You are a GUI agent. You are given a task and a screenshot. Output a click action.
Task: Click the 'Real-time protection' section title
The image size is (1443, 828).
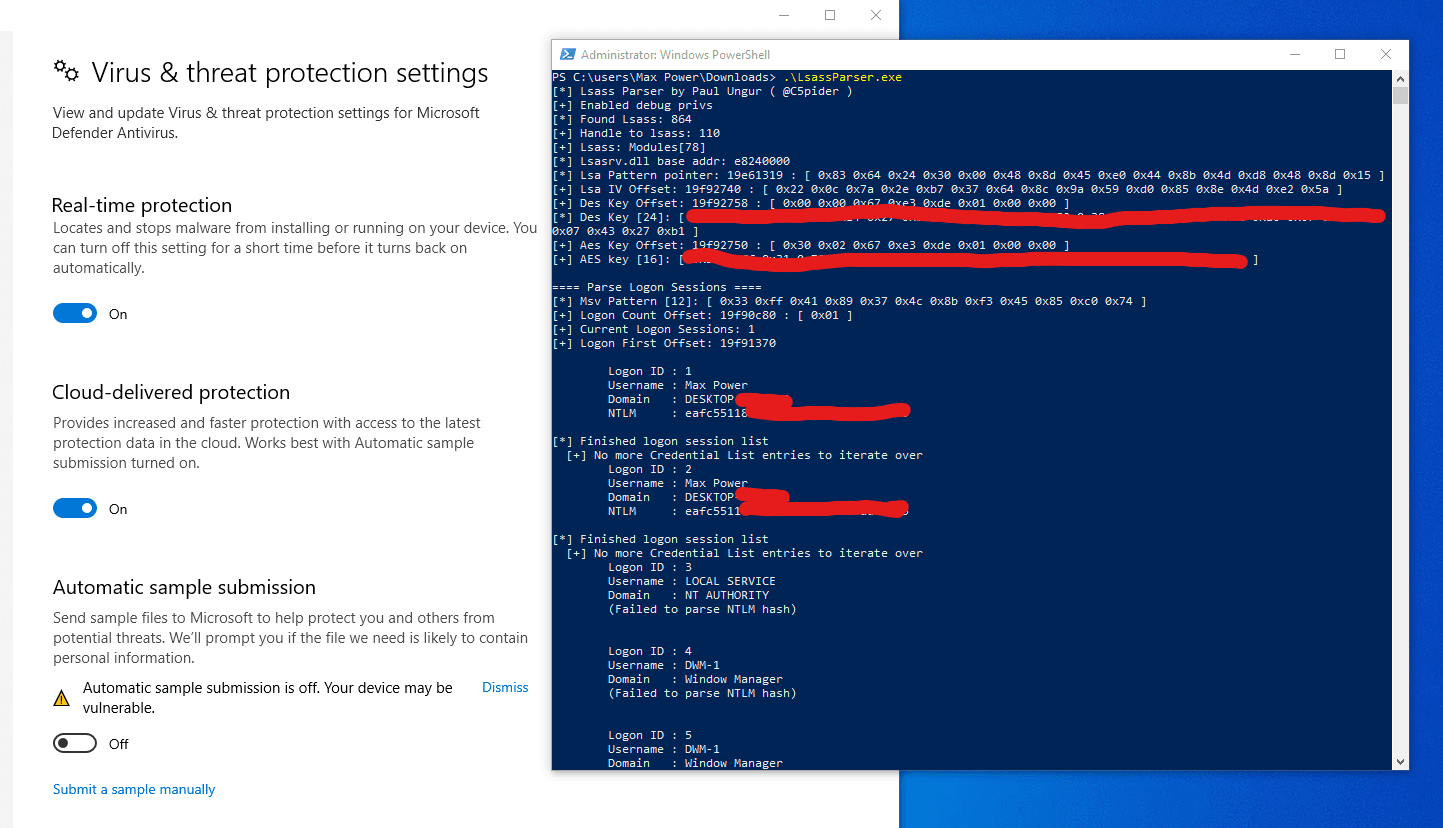pyautogui.click(x=142, y=205)
